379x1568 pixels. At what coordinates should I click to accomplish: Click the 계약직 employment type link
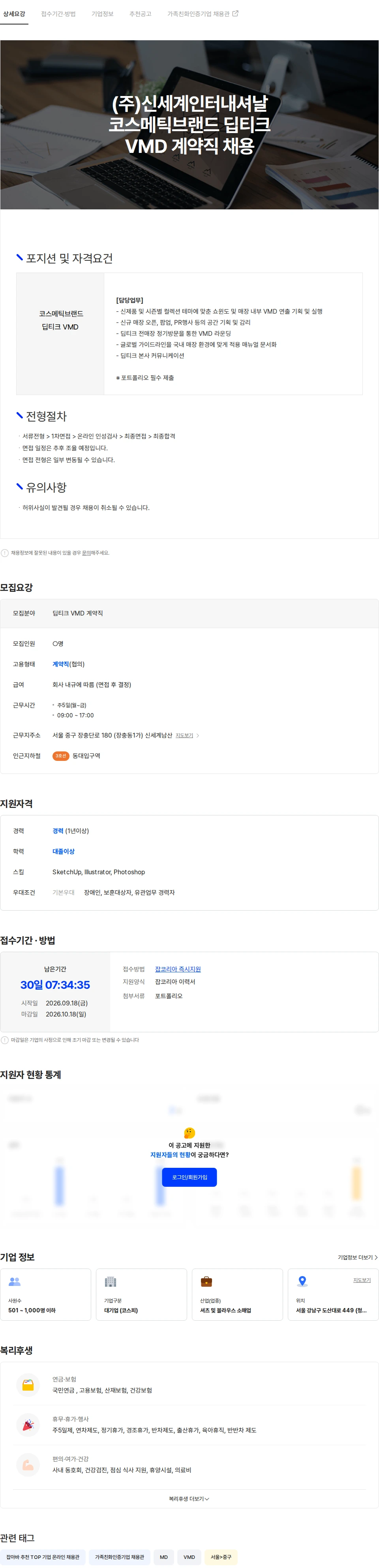(x=61, y=664)
